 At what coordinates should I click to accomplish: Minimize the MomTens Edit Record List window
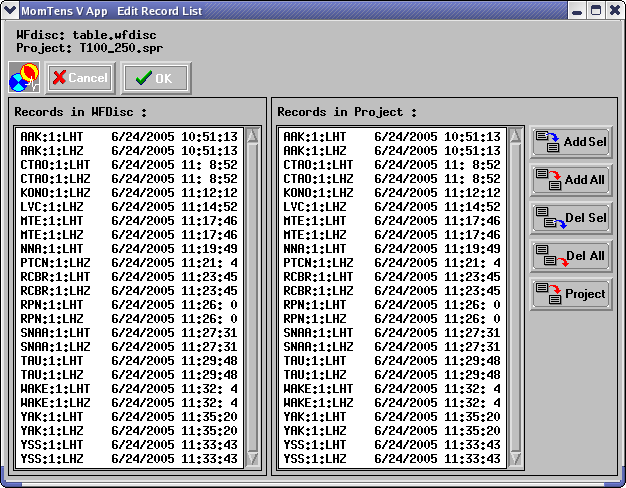pos(577,10)
